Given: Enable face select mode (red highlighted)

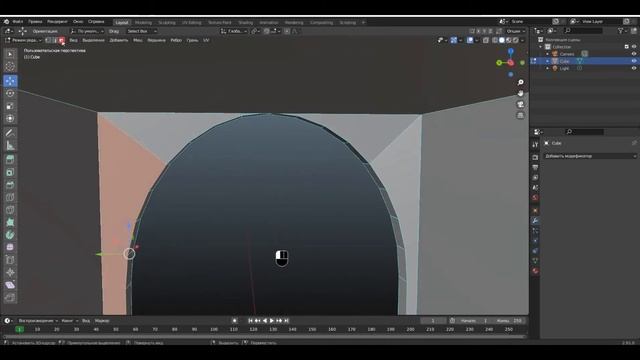Looking at the screenshot, I should (x=61, y=40).
